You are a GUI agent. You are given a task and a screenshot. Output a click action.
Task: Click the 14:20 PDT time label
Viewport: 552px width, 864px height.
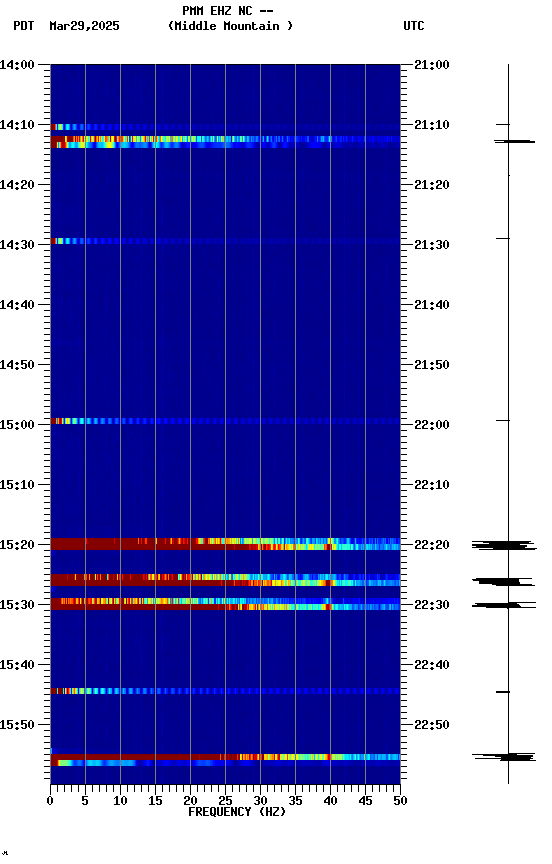tap(17, 185)
